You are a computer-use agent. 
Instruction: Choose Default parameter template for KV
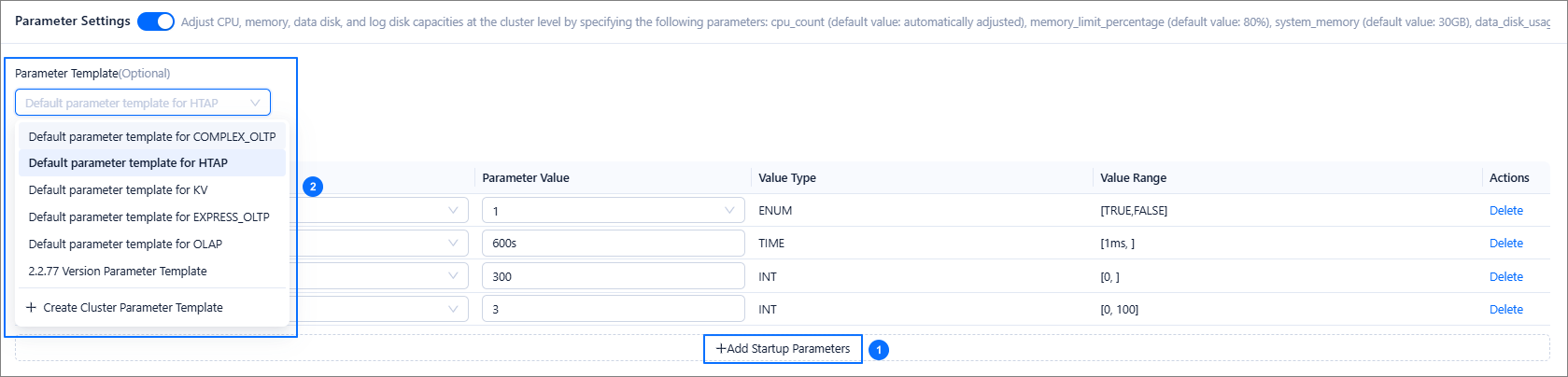118,189
